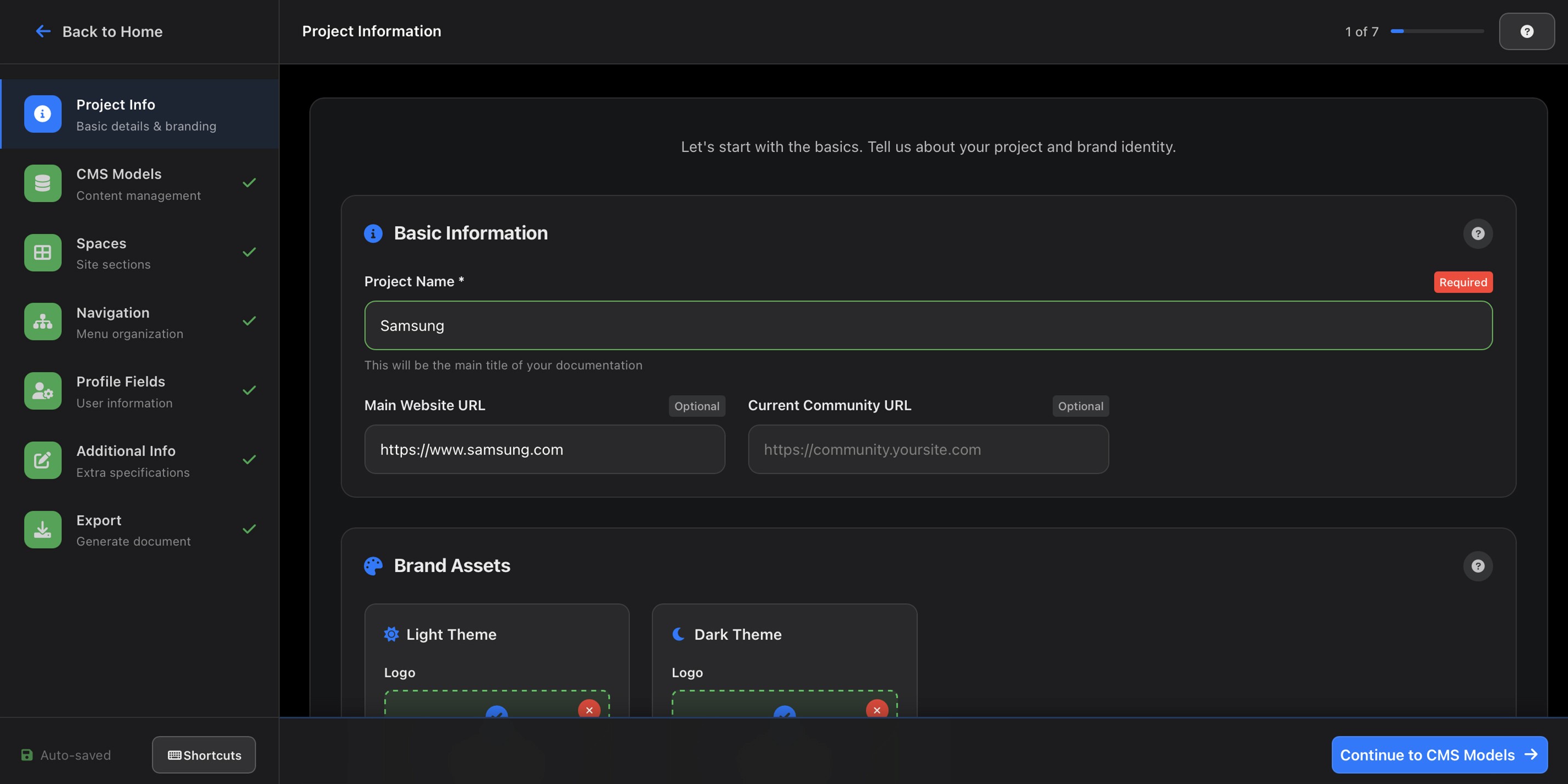1568x784 pixels.
Task: Click the Project Information page title
Action: pyautogui.click(x=371, y=31)
